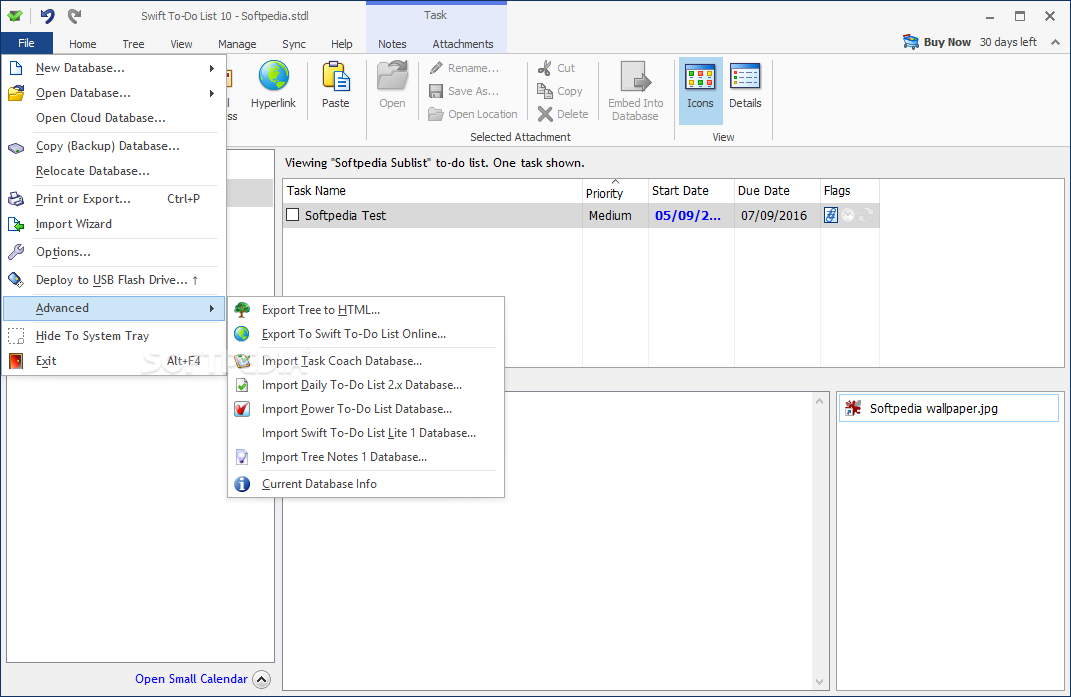
Task: Delete the selected attachment
Action: click(x=563, y=114)
